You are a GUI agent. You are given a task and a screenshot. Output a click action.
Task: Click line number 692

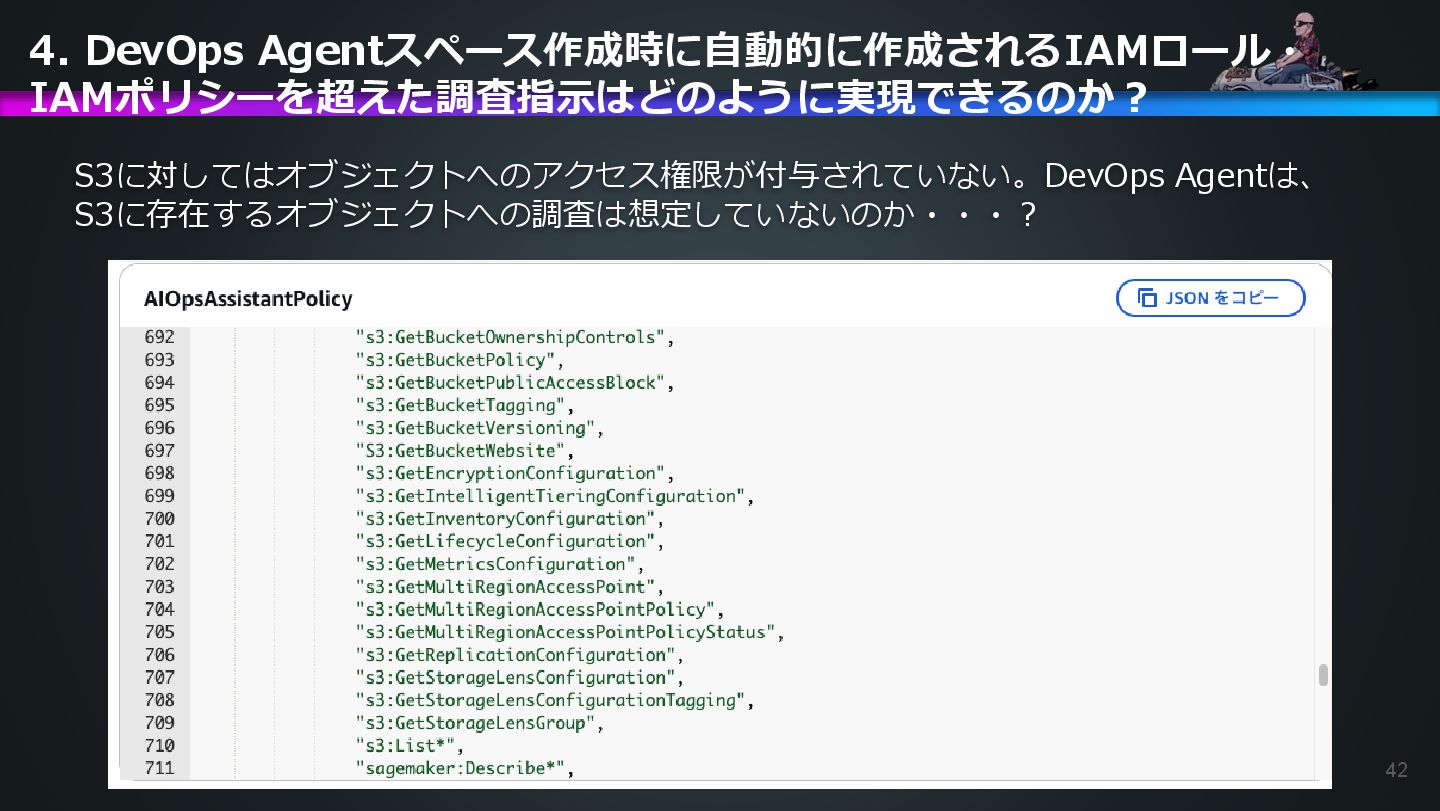click(159, 337)
